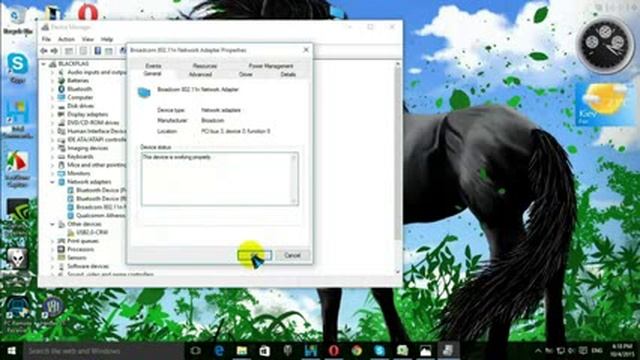The width and height of the screenshot is (640, 360).
Task: Expand the Software devices category
Action: click(52, 267)
